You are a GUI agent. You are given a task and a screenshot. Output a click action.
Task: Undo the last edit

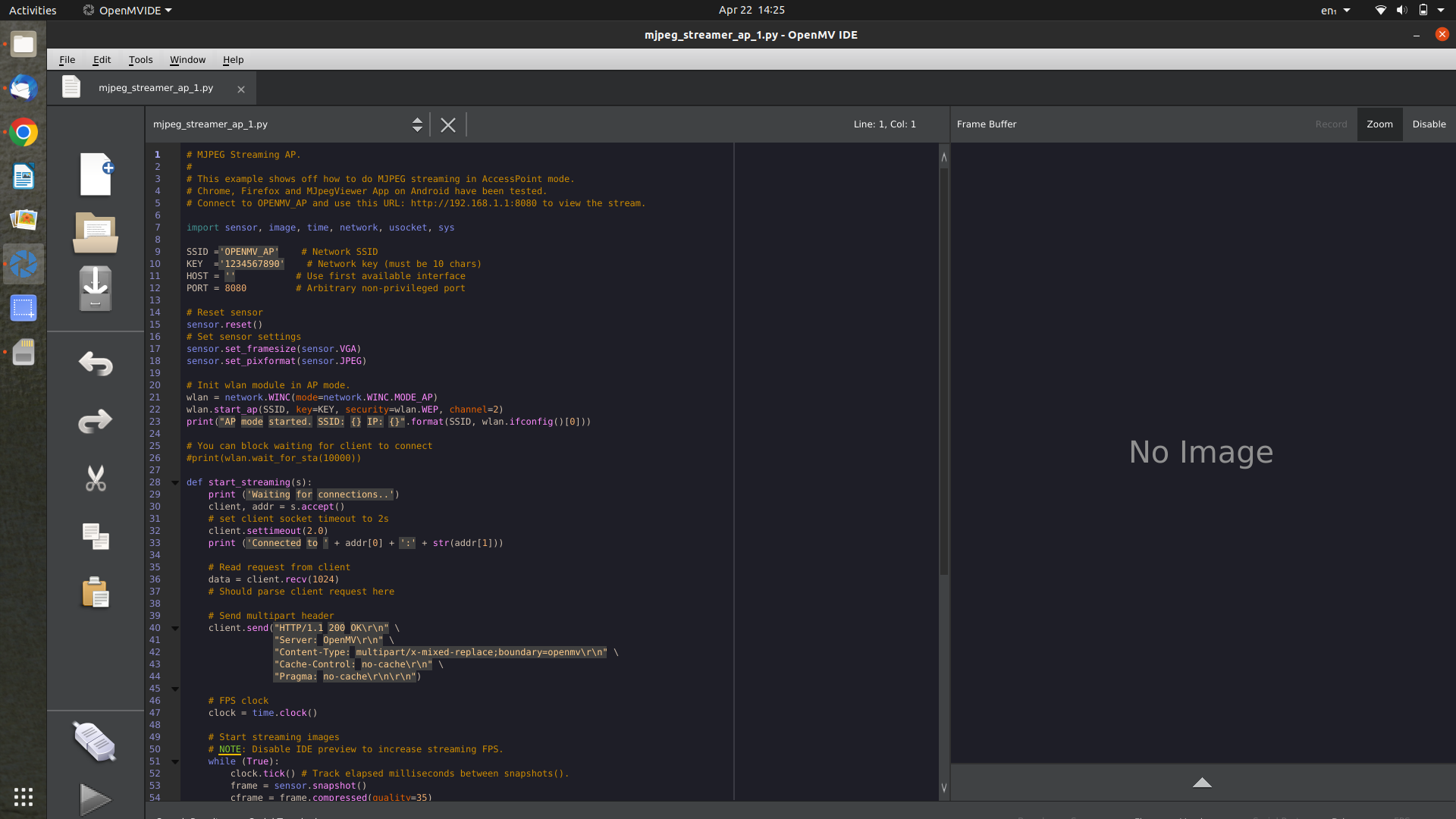[95, 363]
